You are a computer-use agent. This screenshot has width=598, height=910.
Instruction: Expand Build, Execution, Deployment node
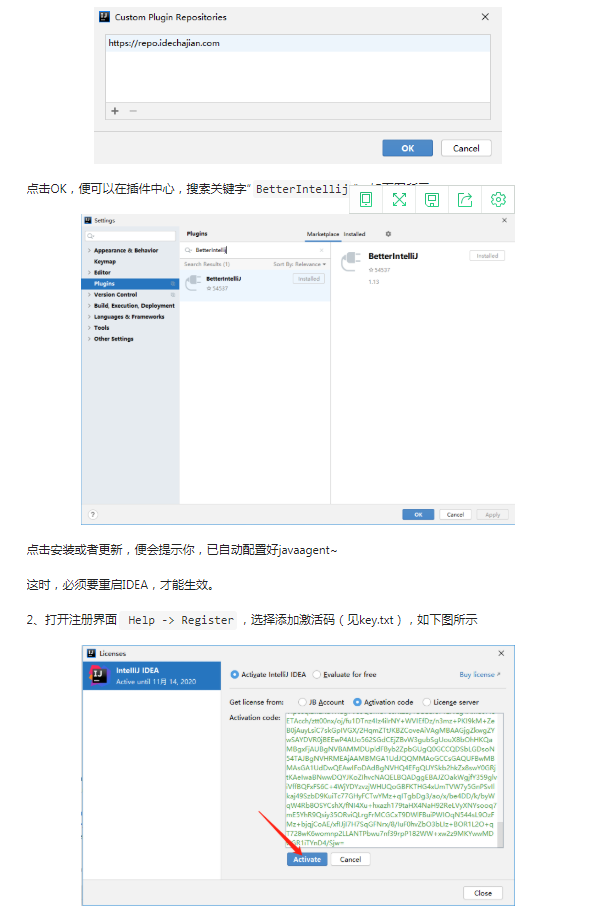pos(89,306)
